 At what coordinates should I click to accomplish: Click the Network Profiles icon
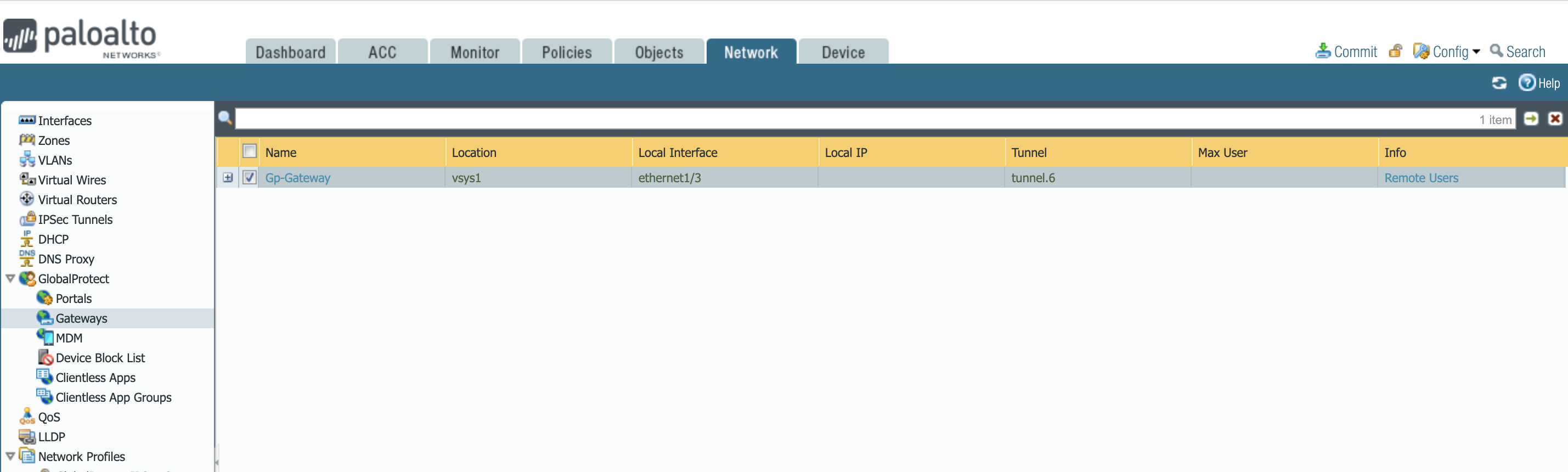(x=27, y=456)
